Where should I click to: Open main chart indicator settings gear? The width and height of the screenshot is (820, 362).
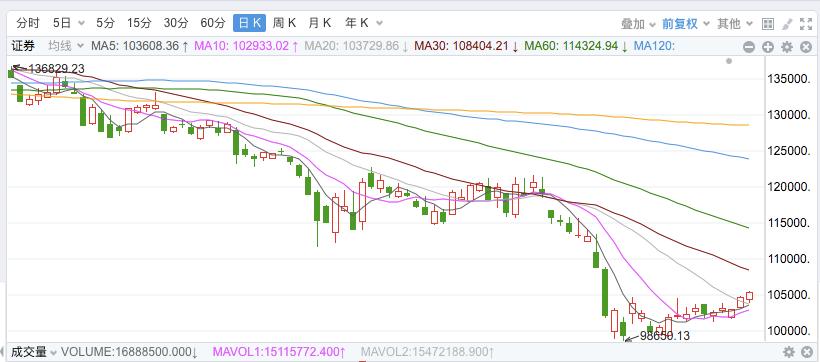coord(787,47)
